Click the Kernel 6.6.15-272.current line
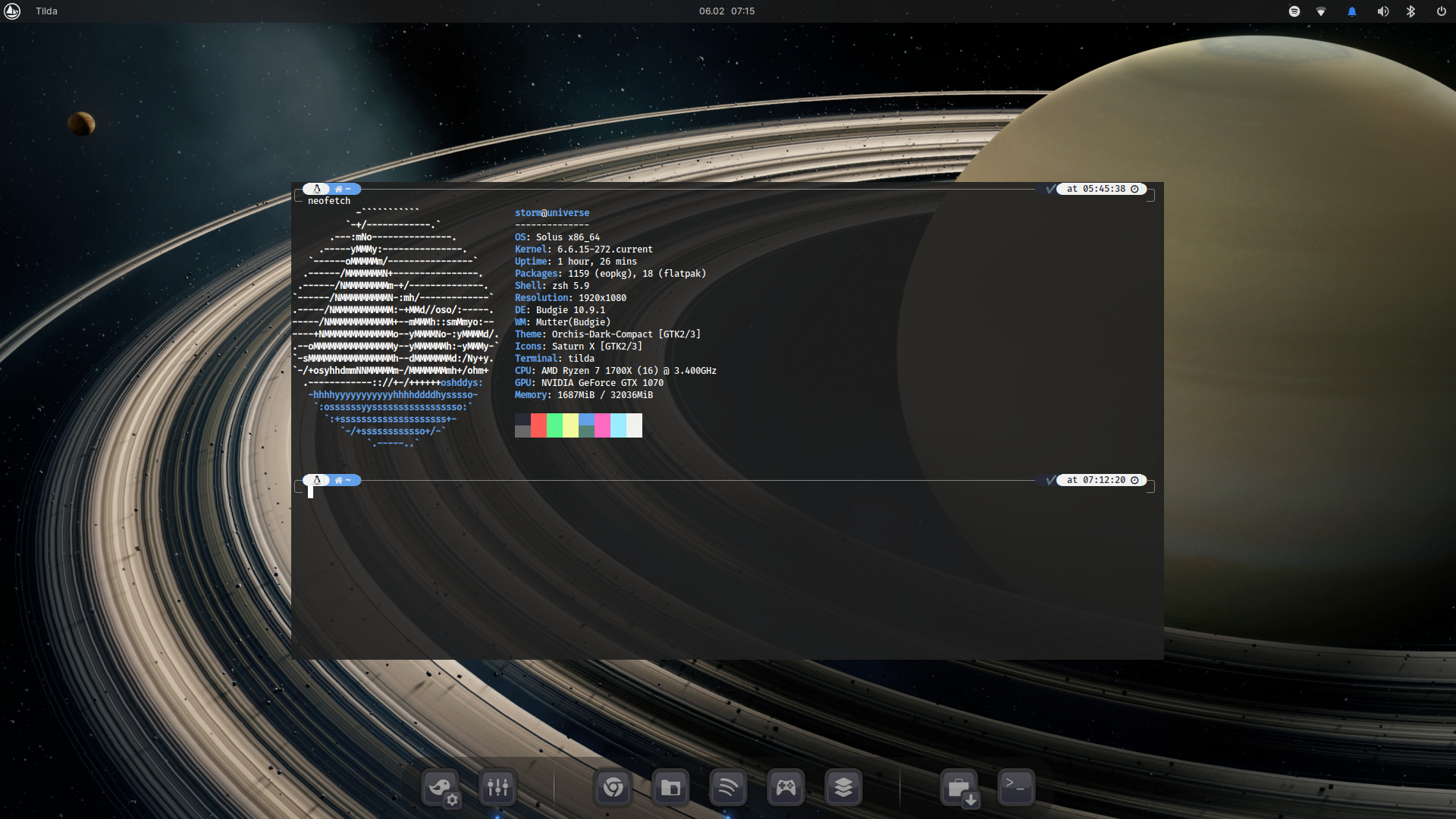The width and height of the screenshot is (1456, 819). point(584,249)
